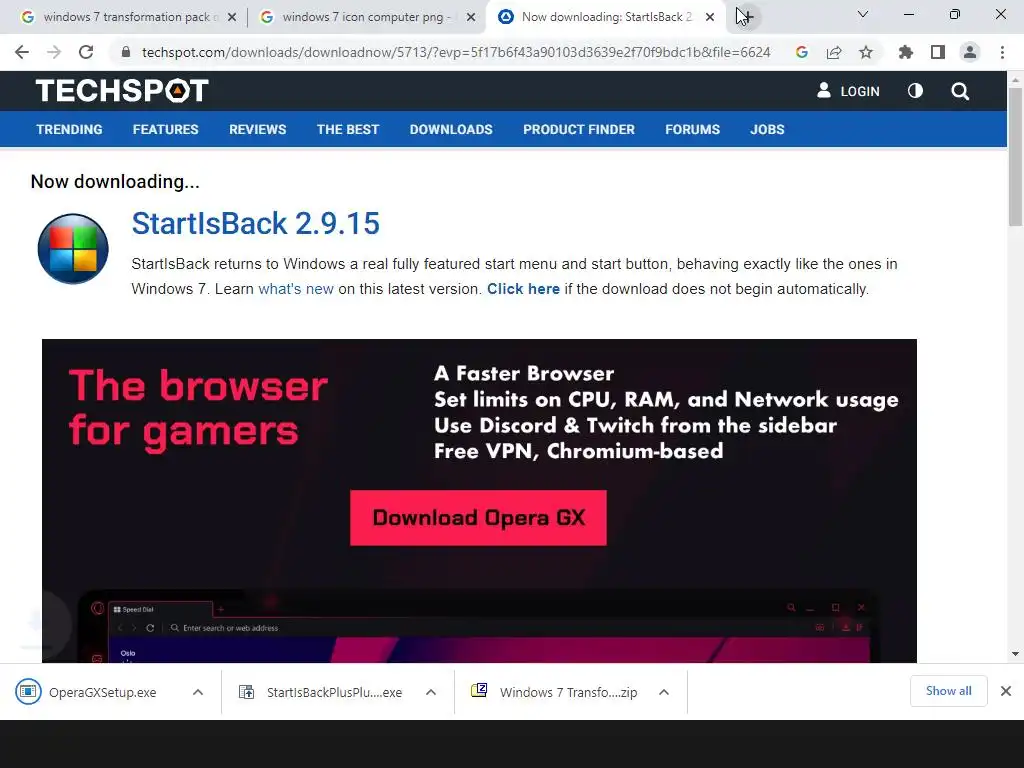Click the page vertical scrollbar thumb

1015,157
